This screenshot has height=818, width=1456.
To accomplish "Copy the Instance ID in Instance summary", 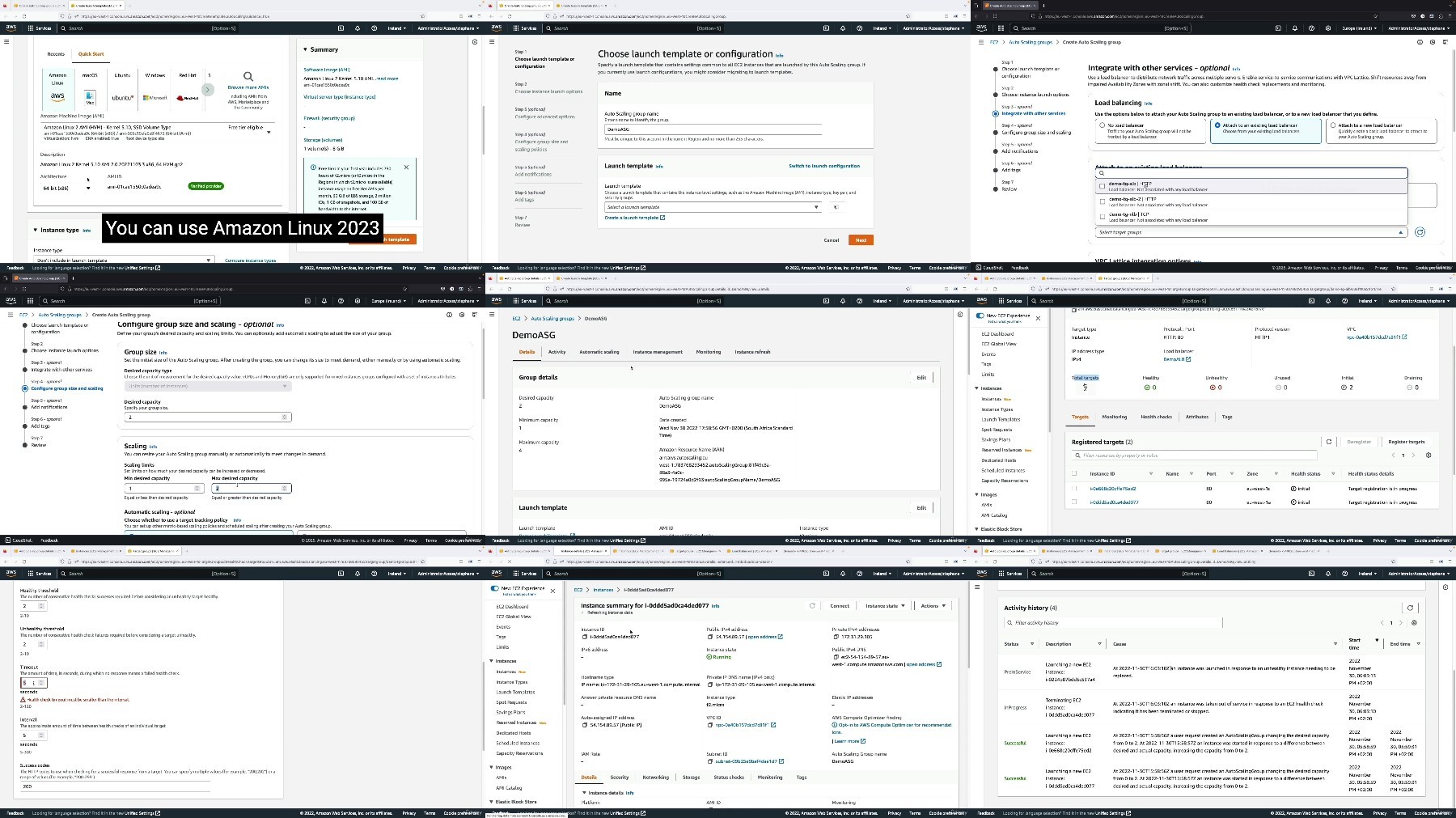I will click(x=584, y=637).
